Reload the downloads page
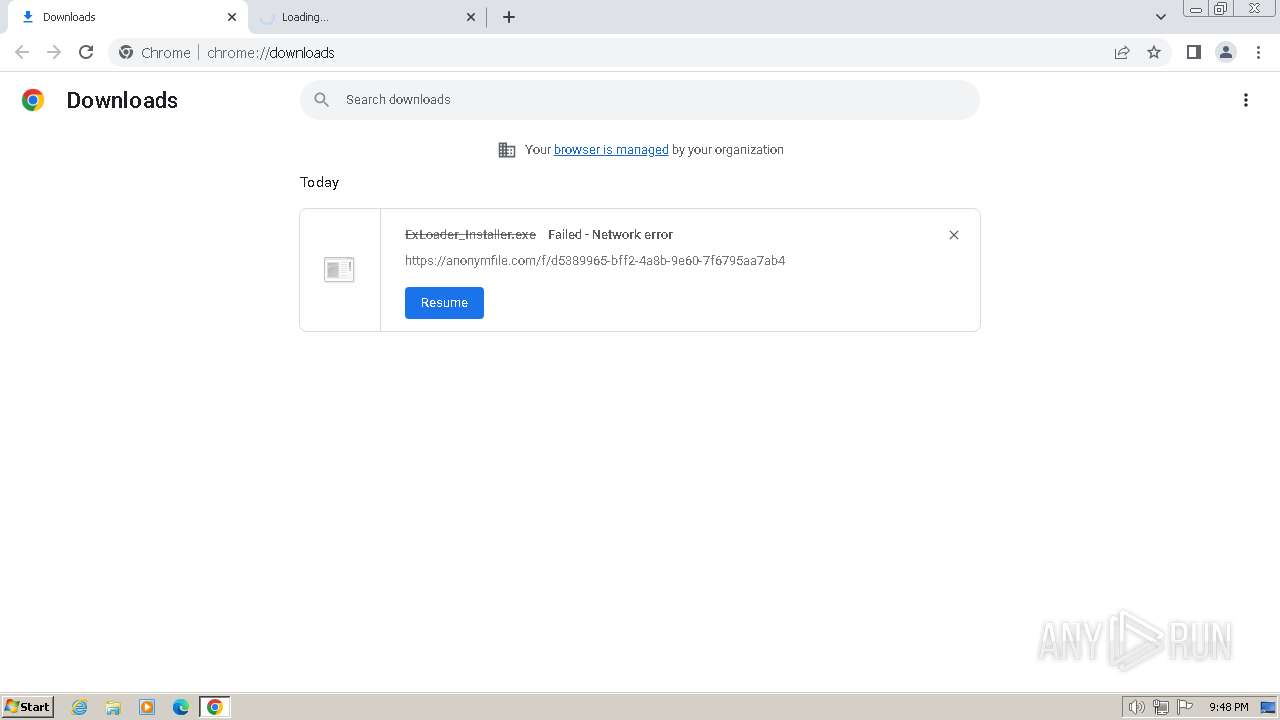The image size is (1280, 720). [86, 52]
